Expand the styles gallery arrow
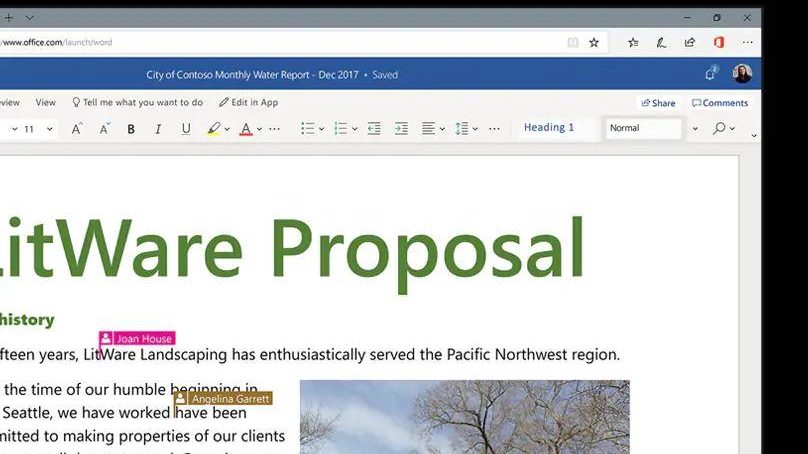Viewport: 808px width, 454px height. click(695, 128)
